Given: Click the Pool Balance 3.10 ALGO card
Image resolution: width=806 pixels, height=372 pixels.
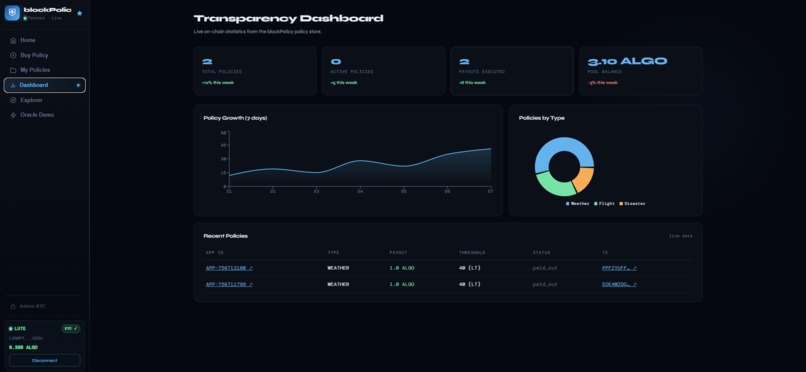Looking at the screenshot, I should (640, 71).
